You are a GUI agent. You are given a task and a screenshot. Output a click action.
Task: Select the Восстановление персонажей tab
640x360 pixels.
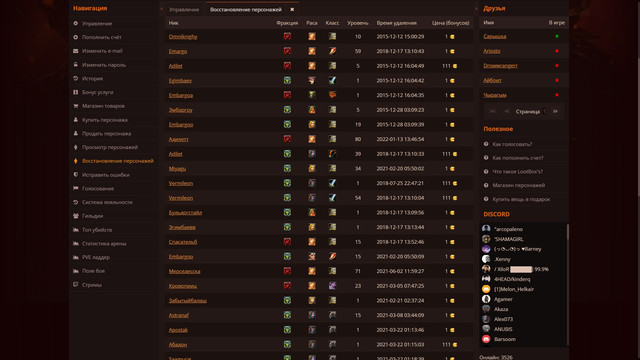245,9
